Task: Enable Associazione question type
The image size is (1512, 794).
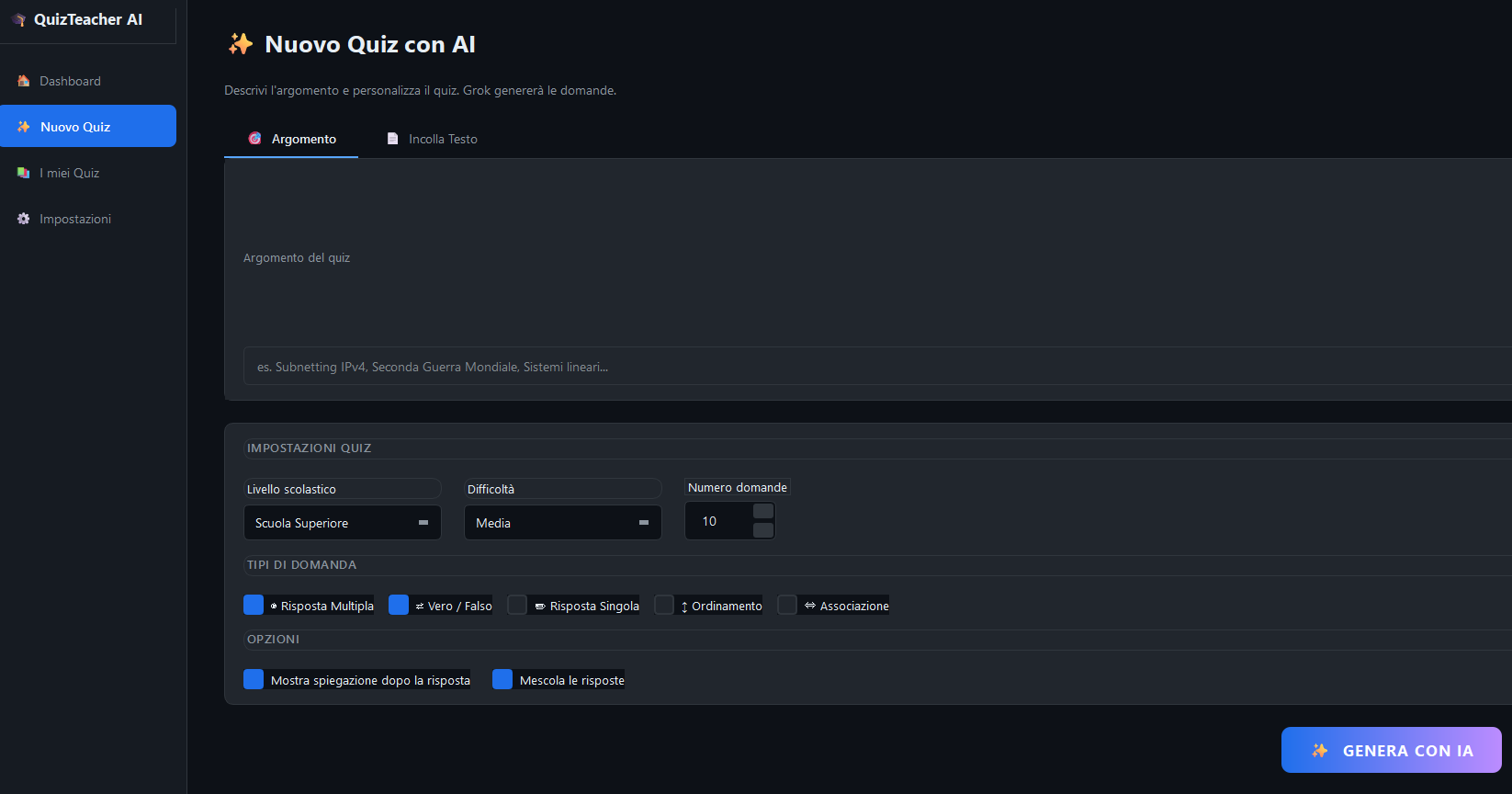Action: coord(787,605)
